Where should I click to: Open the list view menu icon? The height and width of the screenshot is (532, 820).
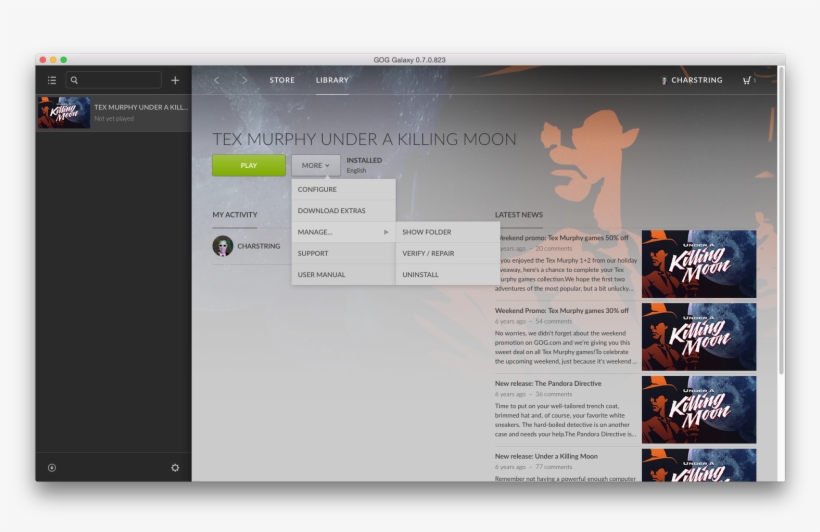52,80
